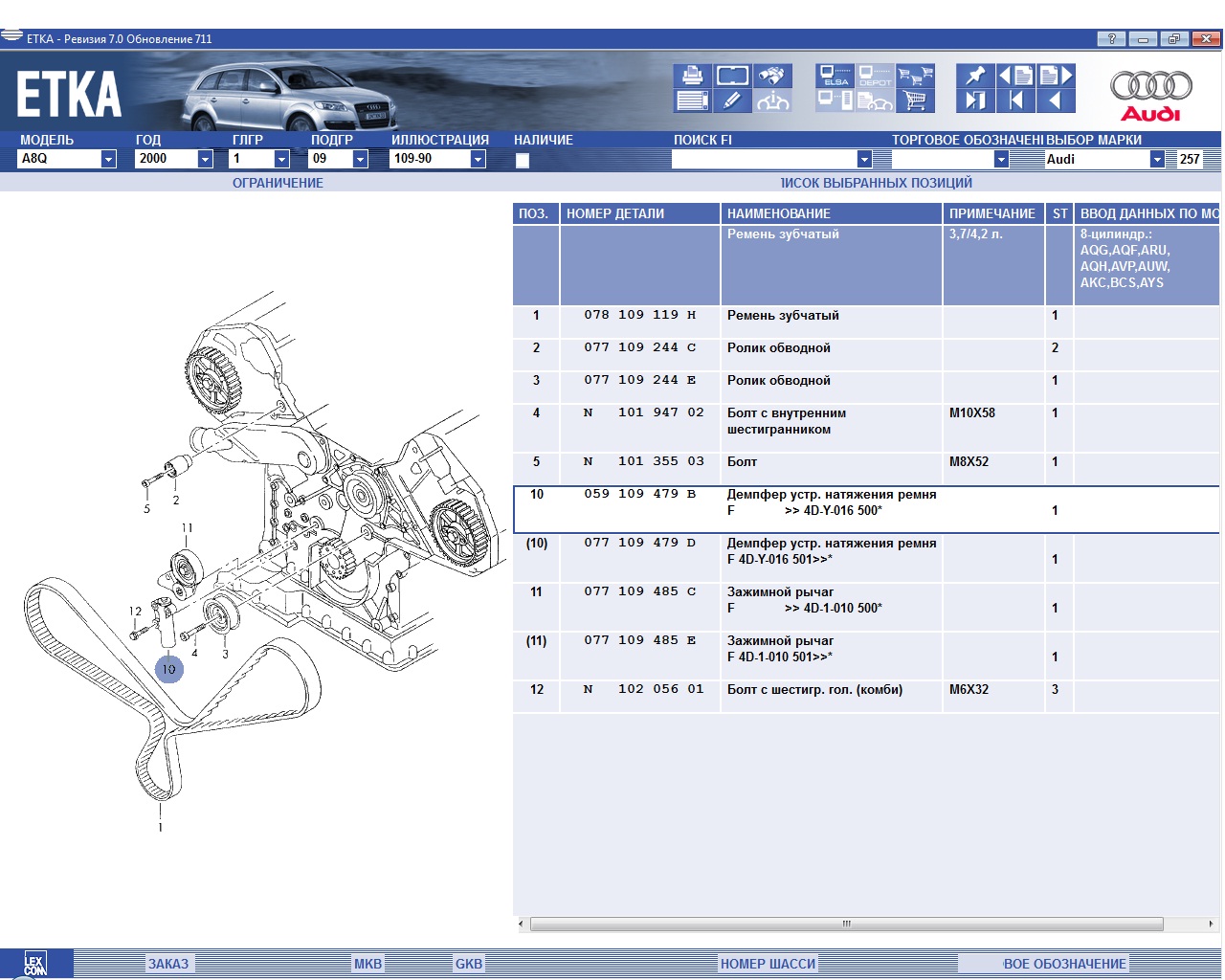Open the ELSA link icon
Image resolution: width=1225 pixels, height=980 pixels.
pos(835,76)
